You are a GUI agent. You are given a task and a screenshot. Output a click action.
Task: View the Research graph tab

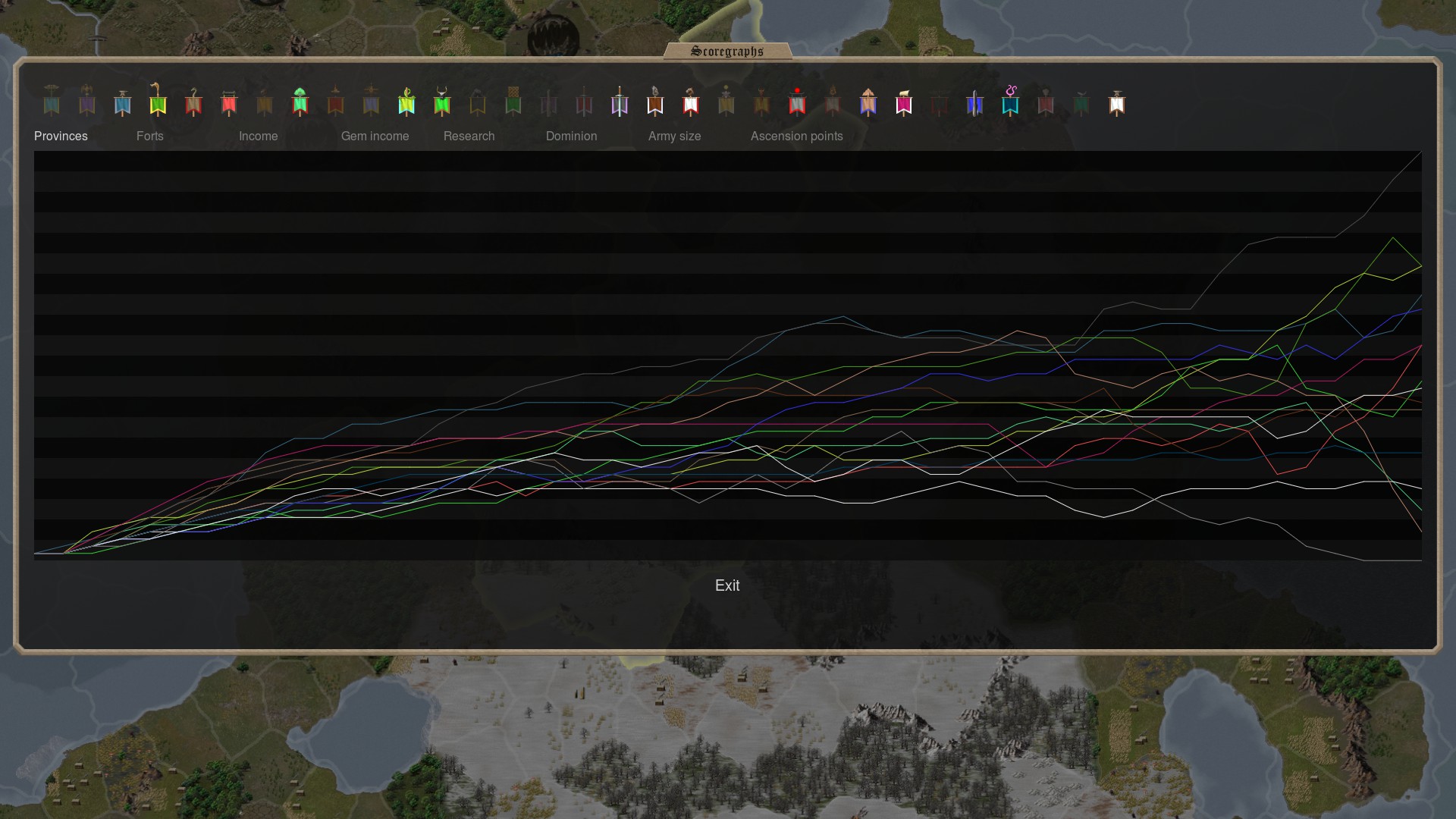[469, 136]
